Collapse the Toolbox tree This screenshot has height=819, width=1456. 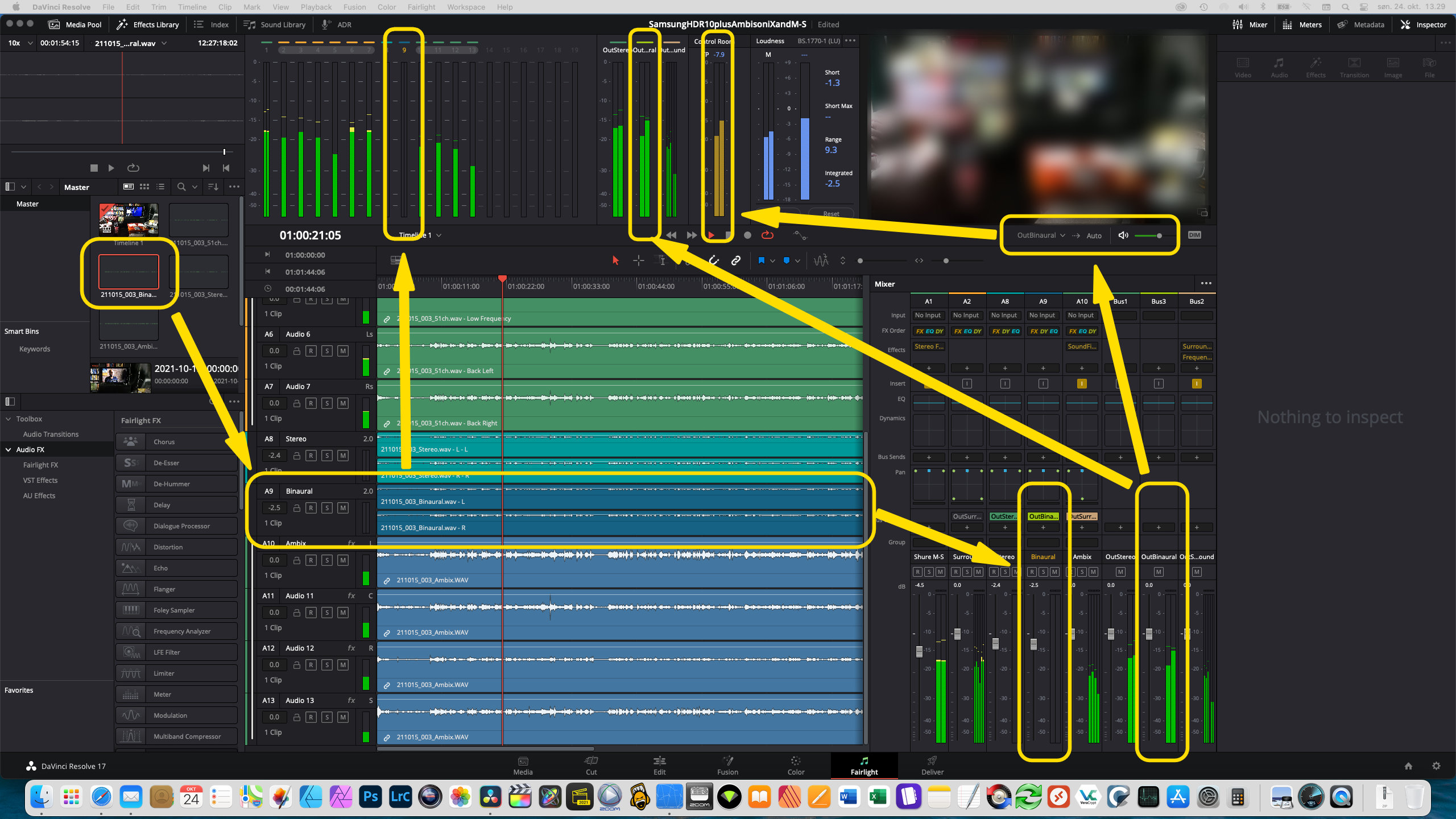pos(9,419)
